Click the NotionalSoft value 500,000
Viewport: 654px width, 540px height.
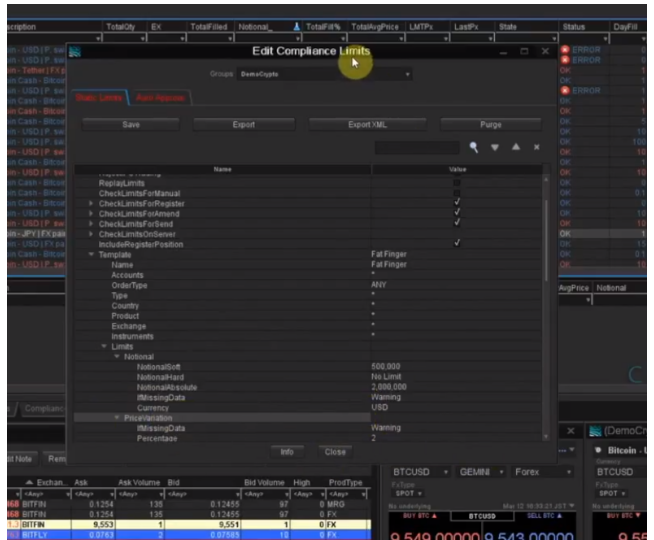(x=386, y=367)
